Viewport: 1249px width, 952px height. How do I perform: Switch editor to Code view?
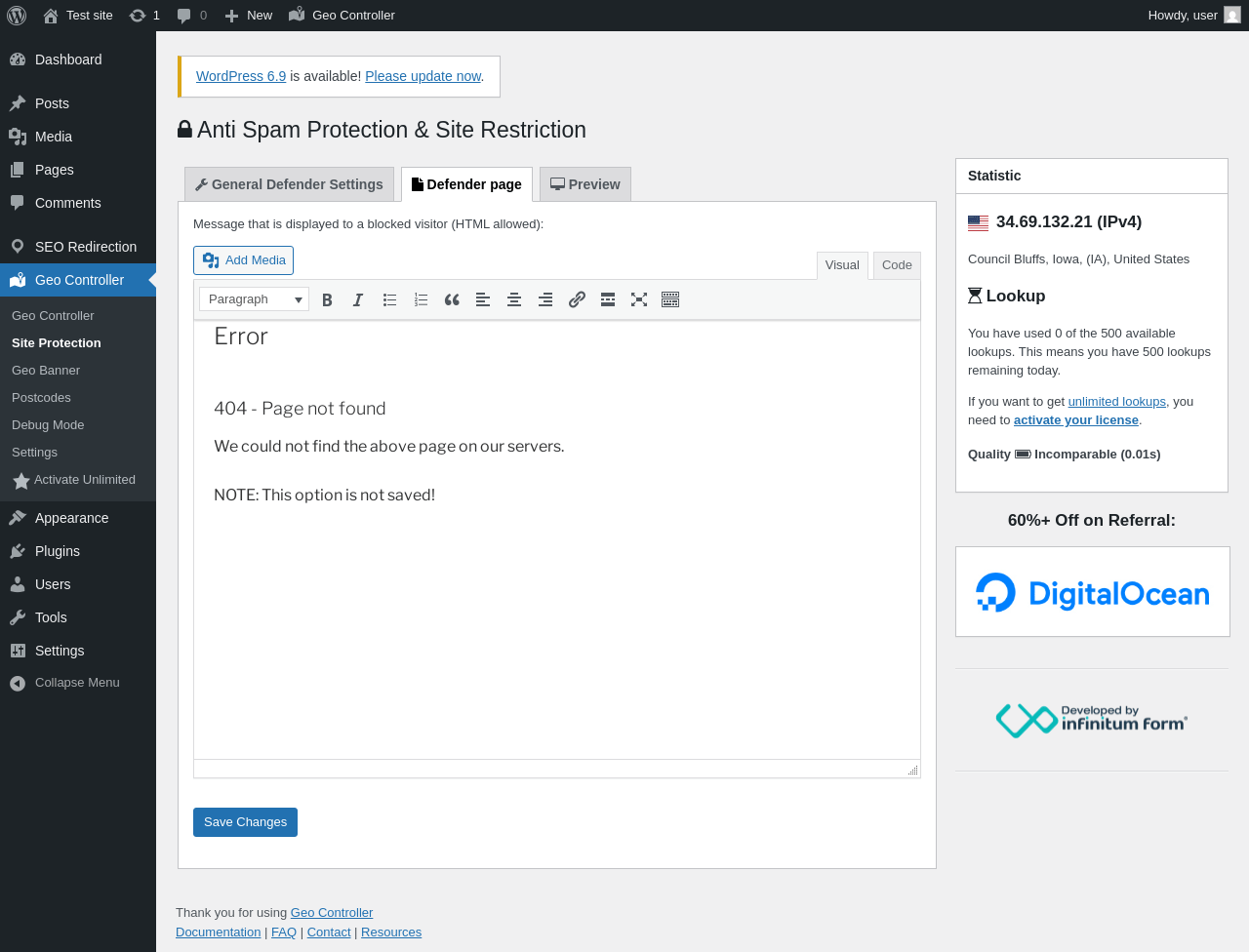point(896,265)
